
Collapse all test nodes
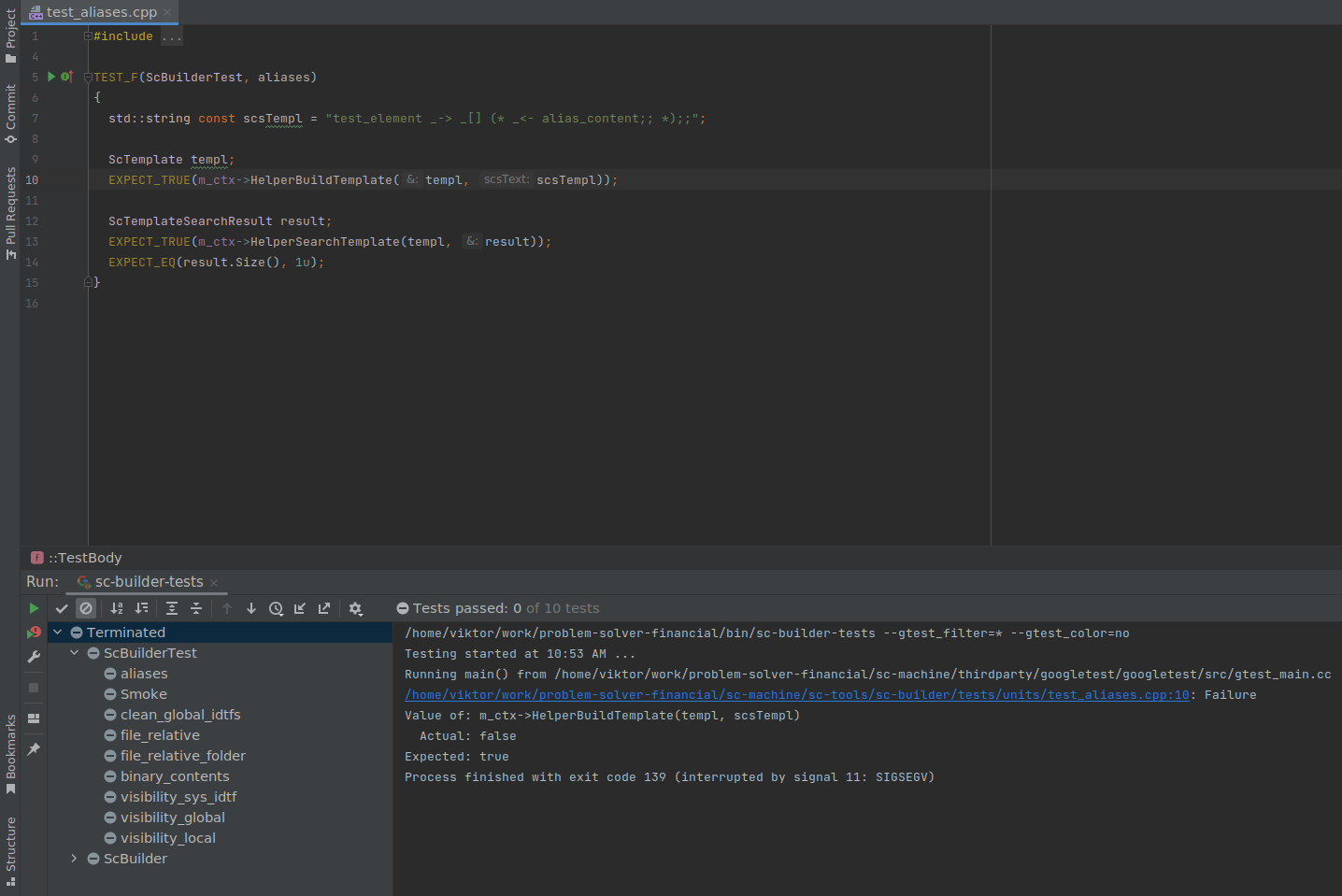[196, 608]
